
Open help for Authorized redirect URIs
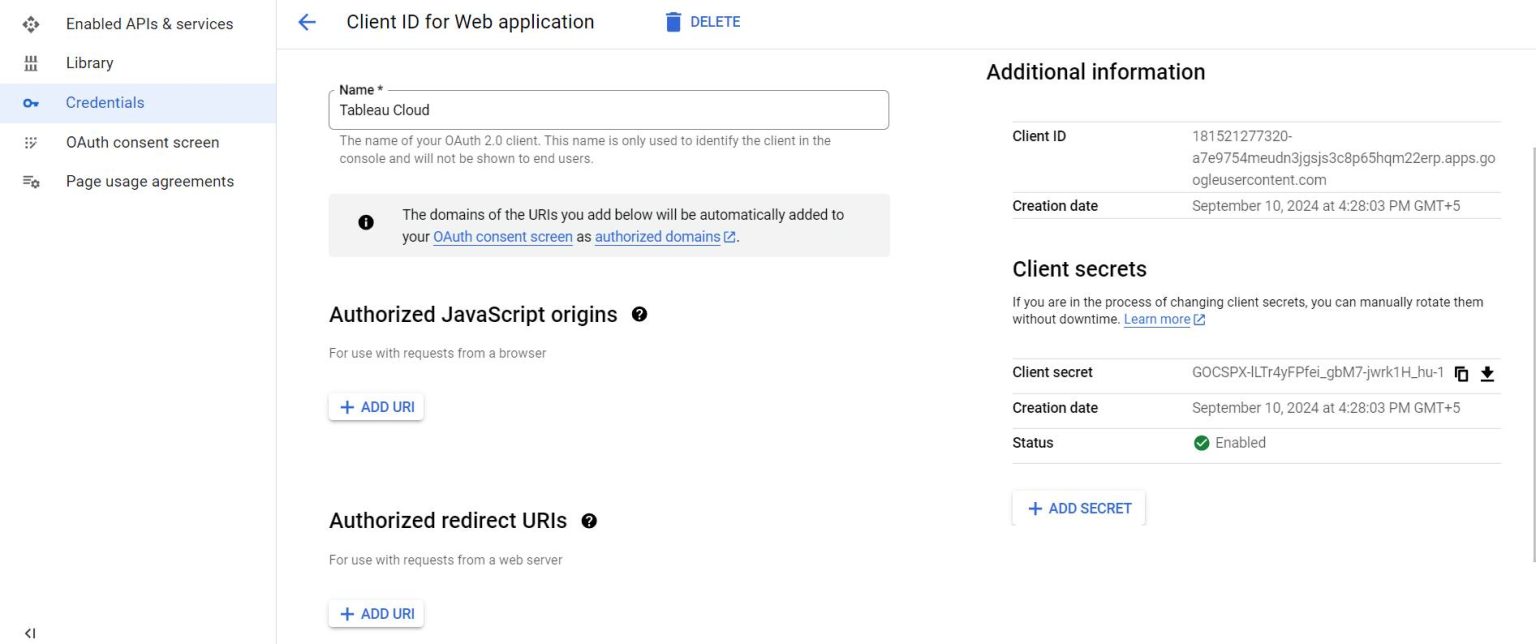click(x=589, y=520)
